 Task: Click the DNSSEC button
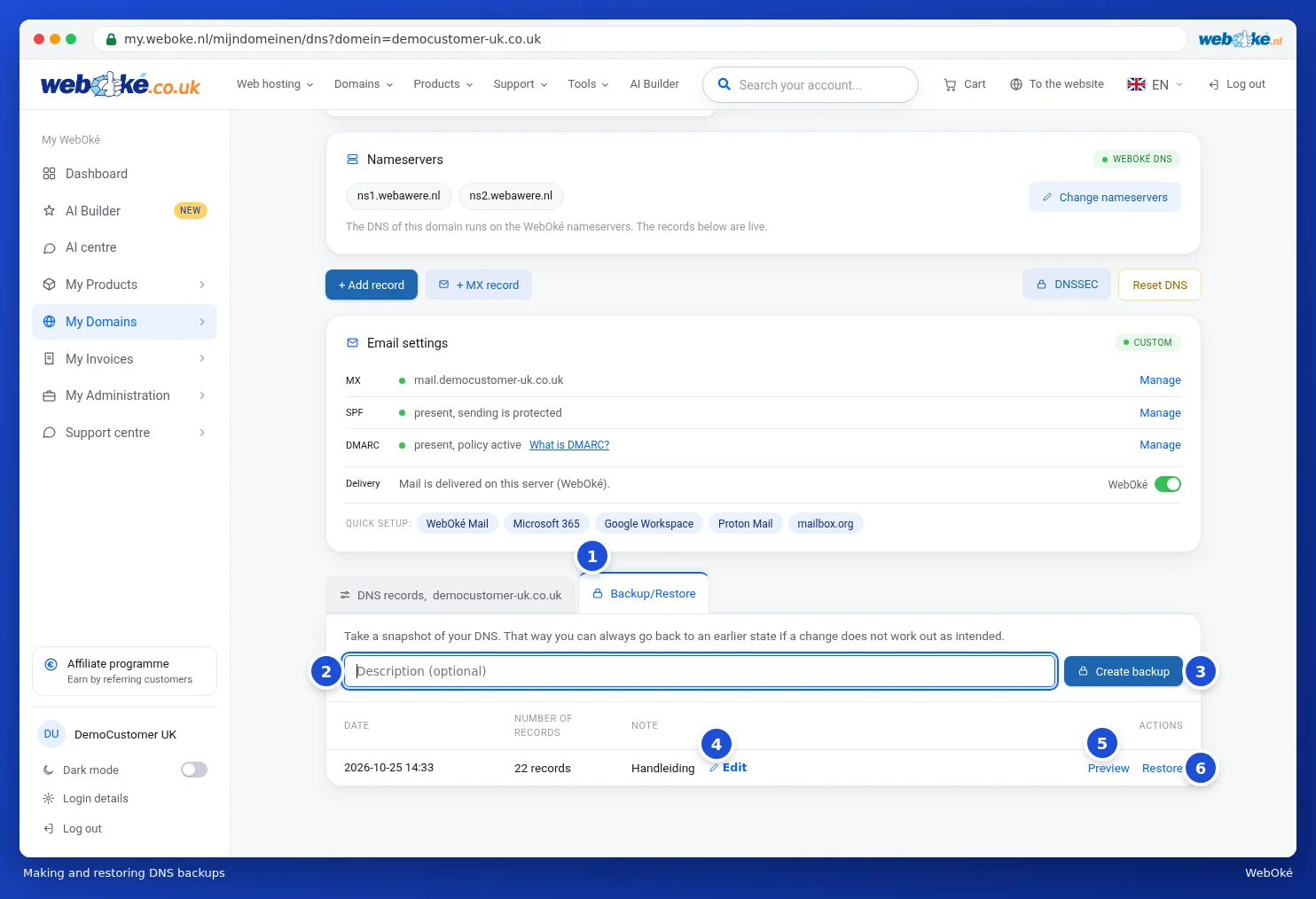[1067, 285]
